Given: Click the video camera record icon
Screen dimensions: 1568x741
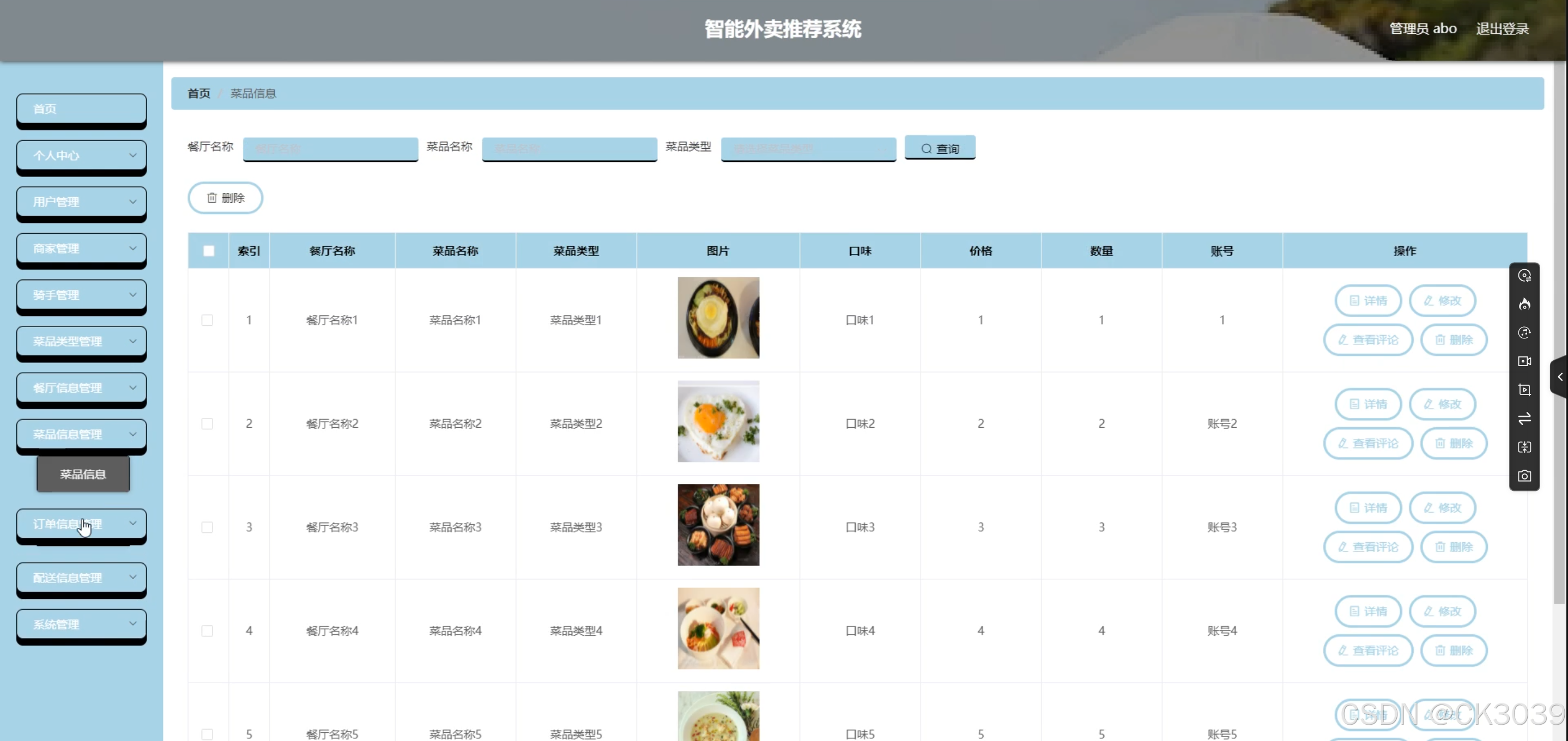Looking at the screenshot, I should tap(1524, 361).
